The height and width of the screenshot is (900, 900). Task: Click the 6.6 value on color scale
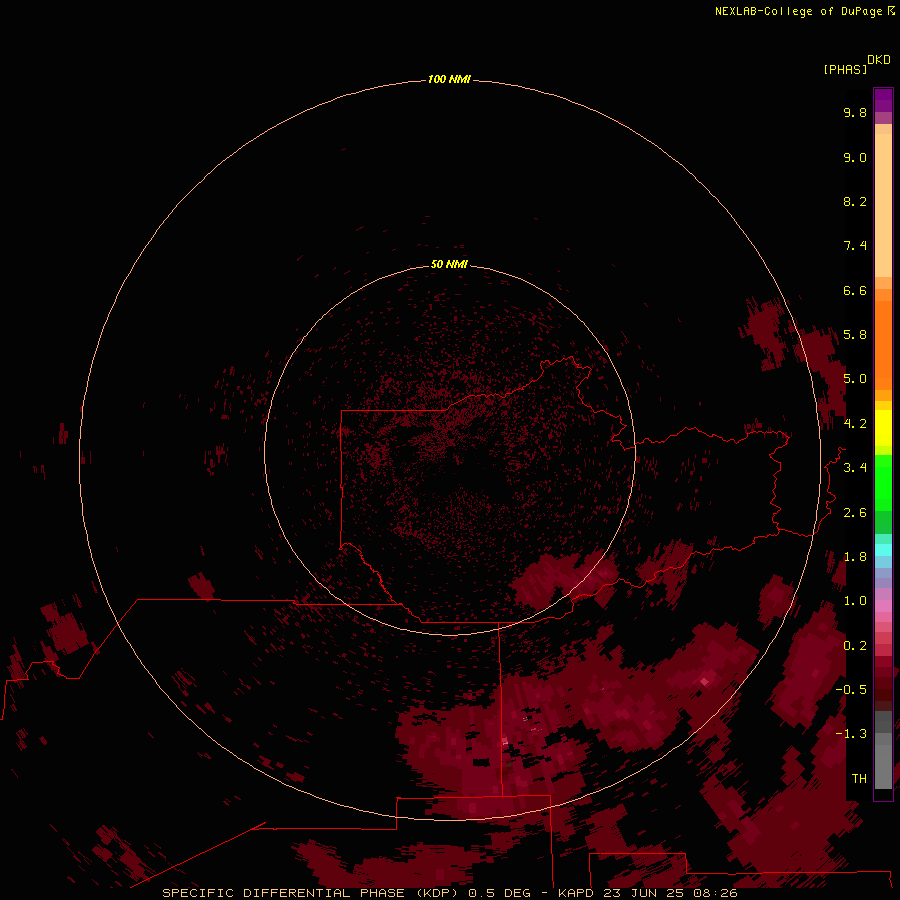tap(855, 290)
